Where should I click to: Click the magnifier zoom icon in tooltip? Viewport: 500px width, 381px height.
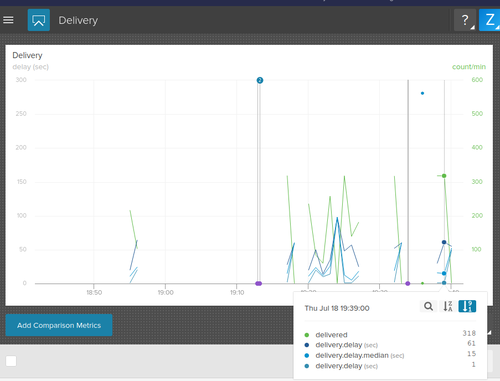428,306
